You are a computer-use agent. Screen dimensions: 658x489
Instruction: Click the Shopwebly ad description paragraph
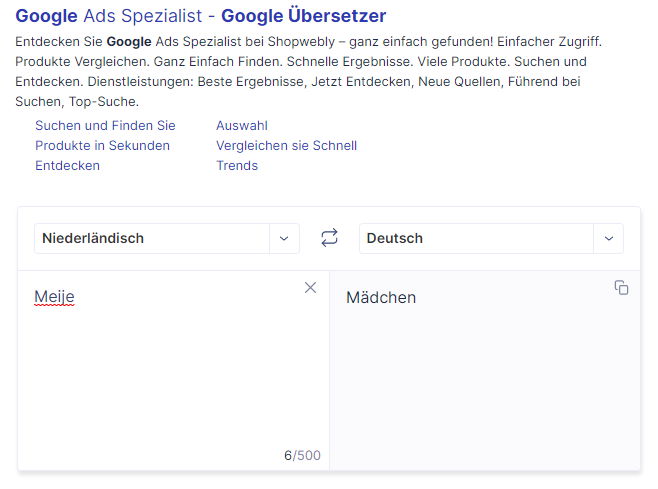[300, 72]
